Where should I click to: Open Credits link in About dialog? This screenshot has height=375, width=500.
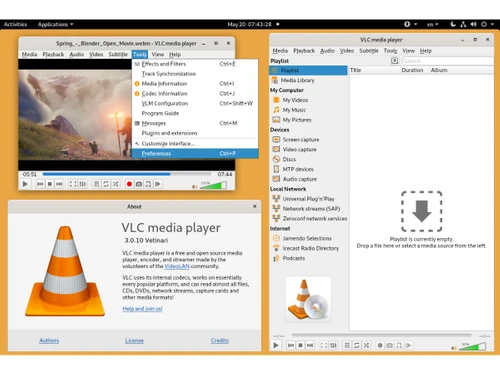[x=220, y=340]
